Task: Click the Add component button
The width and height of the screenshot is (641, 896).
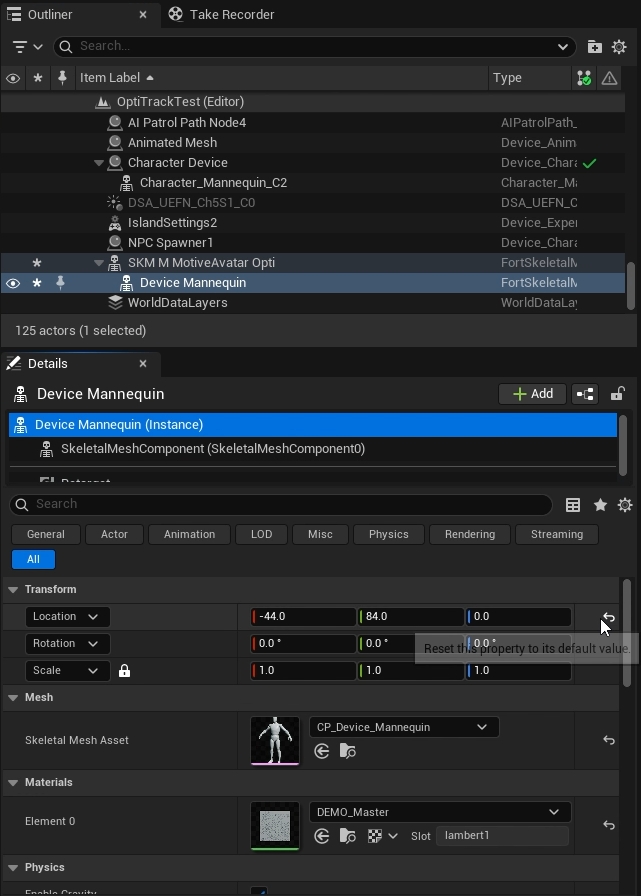Action: pos(532,394)
